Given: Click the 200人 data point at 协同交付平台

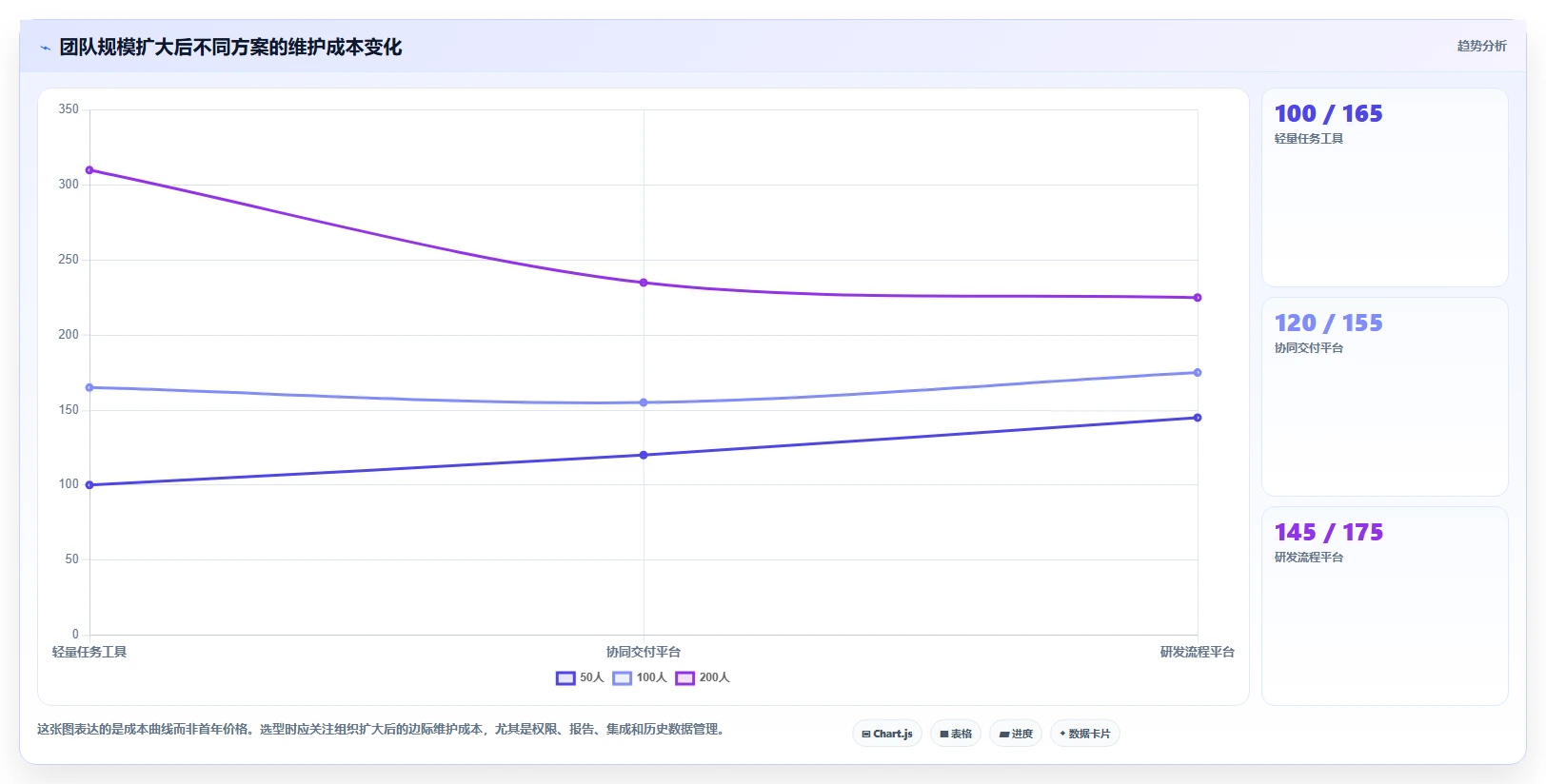Looking at the screenshot, I should coord(644,283).
